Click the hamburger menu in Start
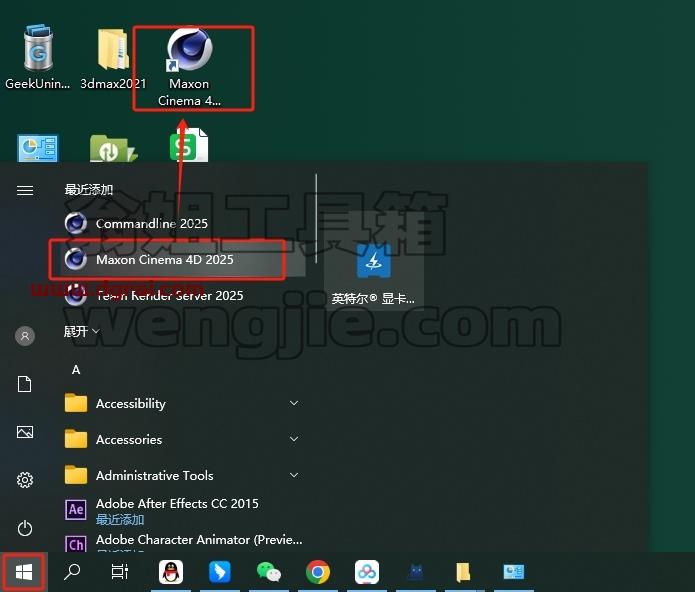The width and height of the screenshot is (695, 592). [x=25, y=191]
